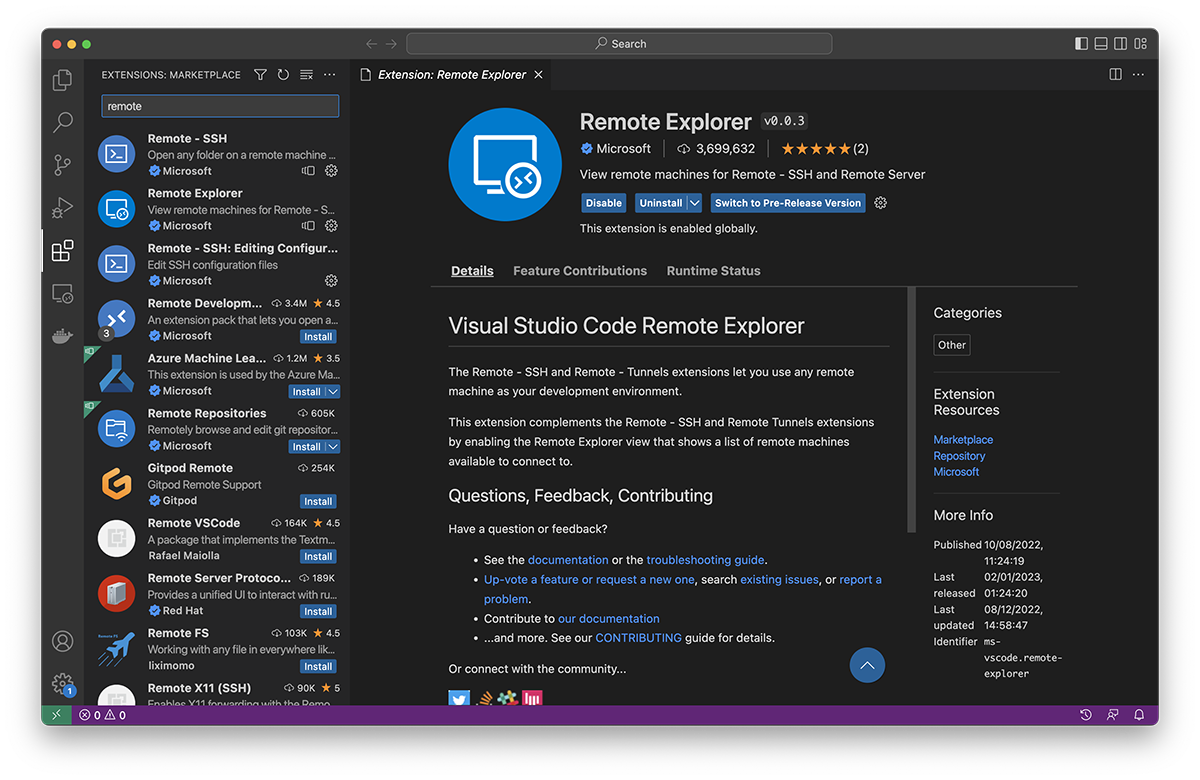The width and height of the screenshot is (1200, 780).
Task: Click Switch to Pre-Release Version button
Action: coord(788,203)
